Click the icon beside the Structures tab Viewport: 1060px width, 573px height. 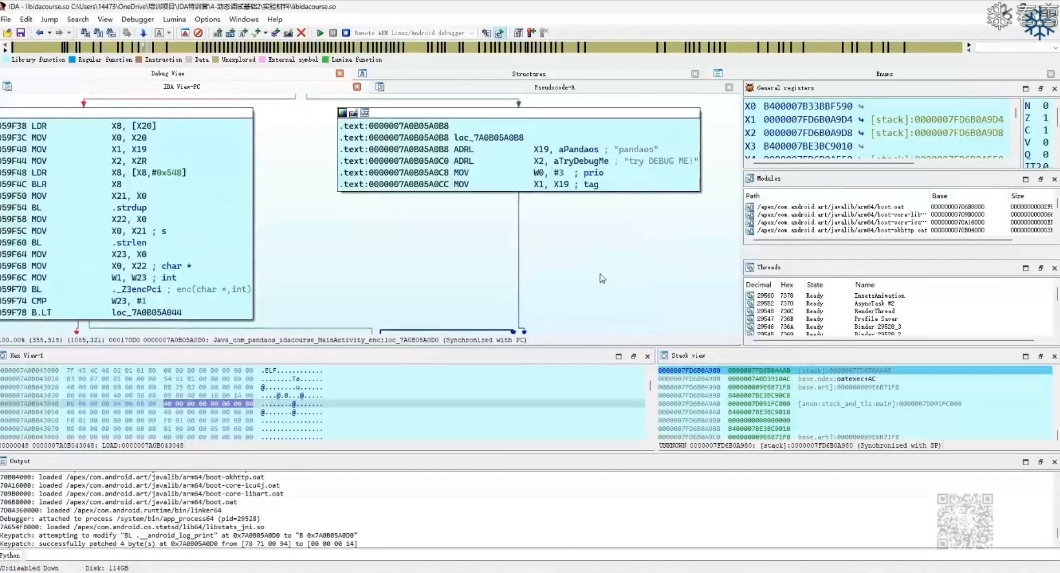tap(362, 73)
